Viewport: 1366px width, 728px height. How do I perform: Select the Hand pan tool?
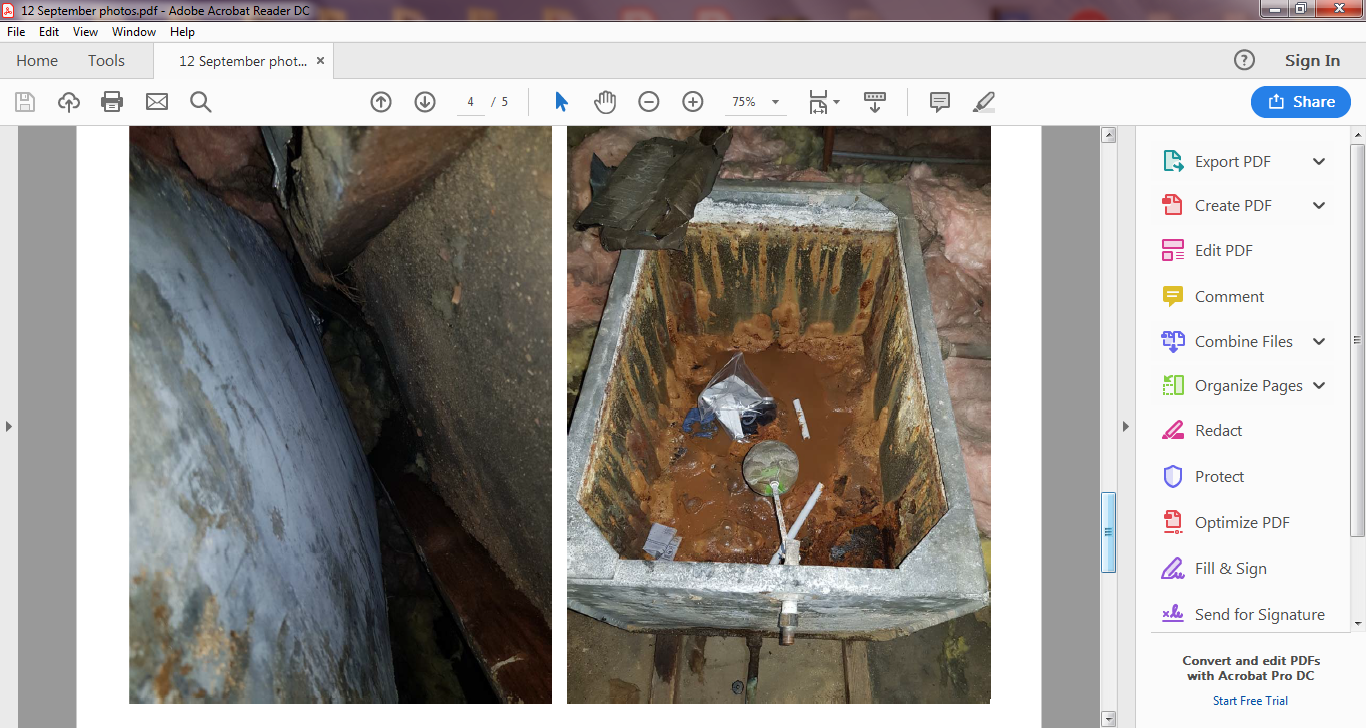605,102
